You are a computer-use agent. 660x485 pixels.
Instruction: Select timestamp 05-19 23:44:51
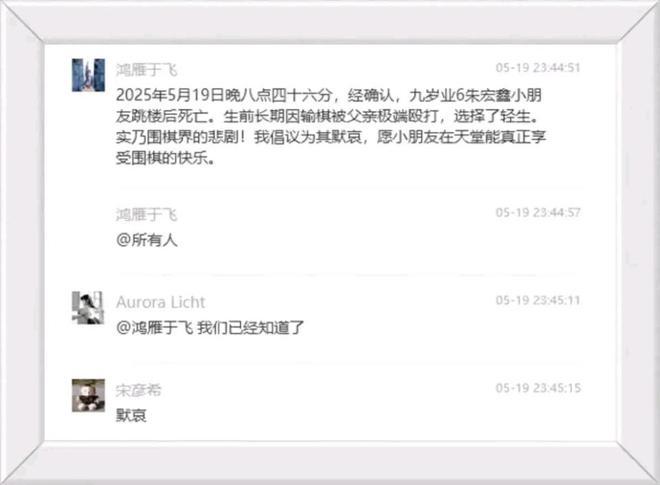coord(538,68)
